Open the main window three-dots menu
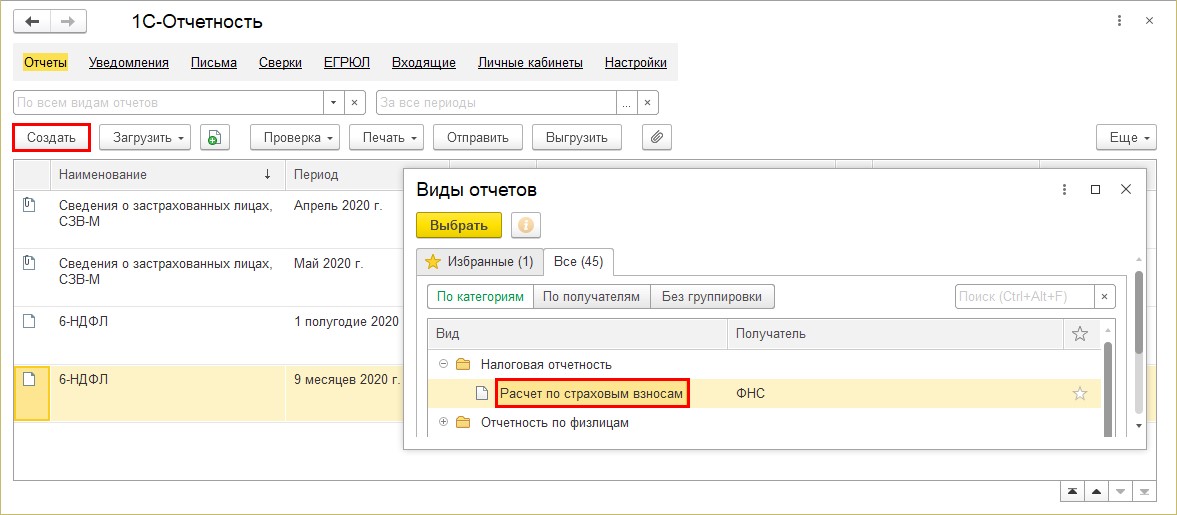 click(x=1119, y=21)
